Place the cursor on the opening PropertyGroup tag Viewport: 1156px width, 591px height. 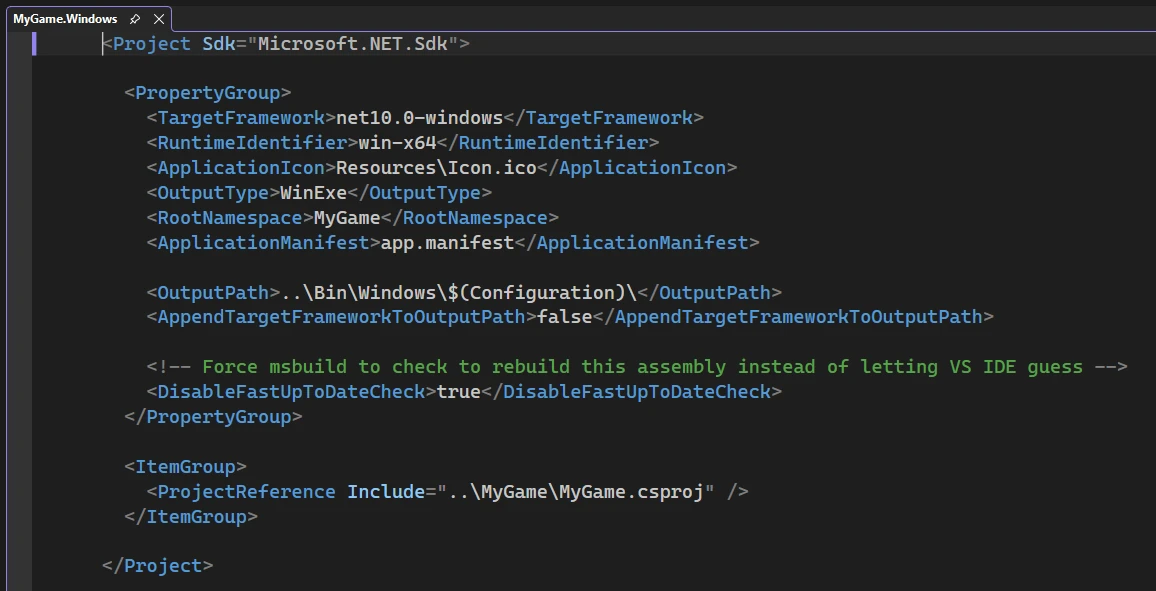[208, 93]
